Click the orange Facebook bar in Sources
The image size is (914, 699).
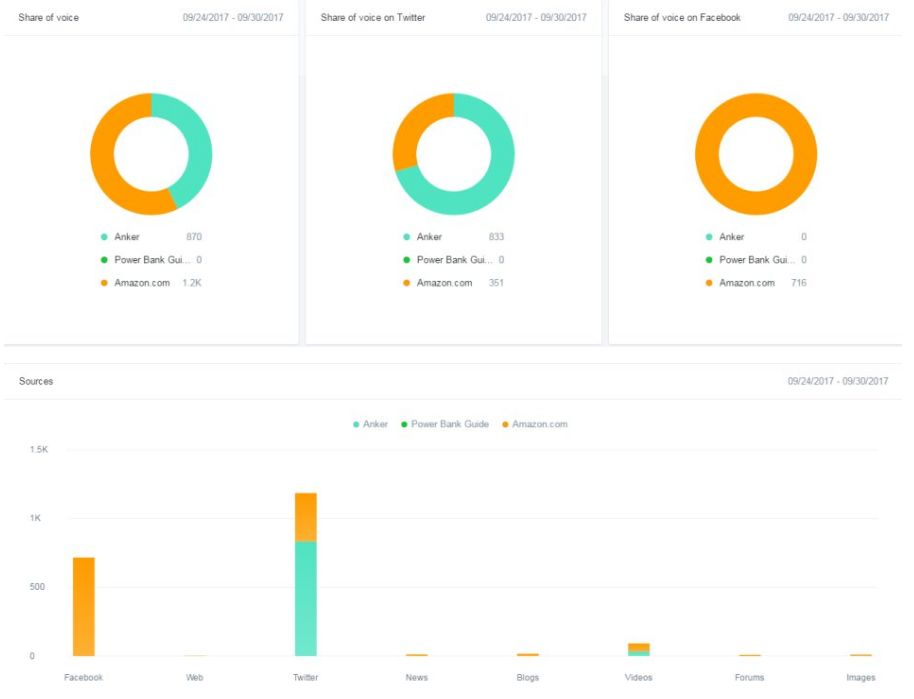(84, 606)
